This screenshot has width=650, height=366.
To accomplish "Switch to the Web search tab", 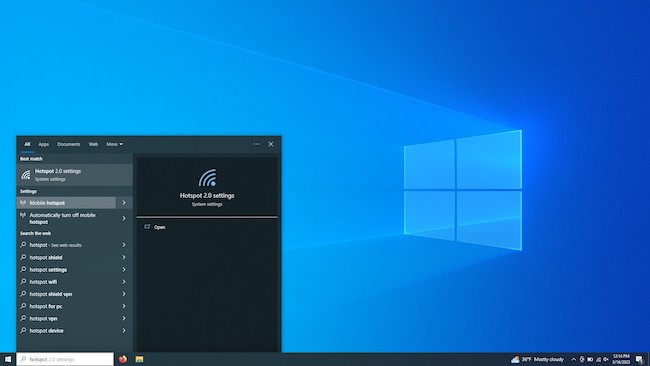I will [93, 144].
